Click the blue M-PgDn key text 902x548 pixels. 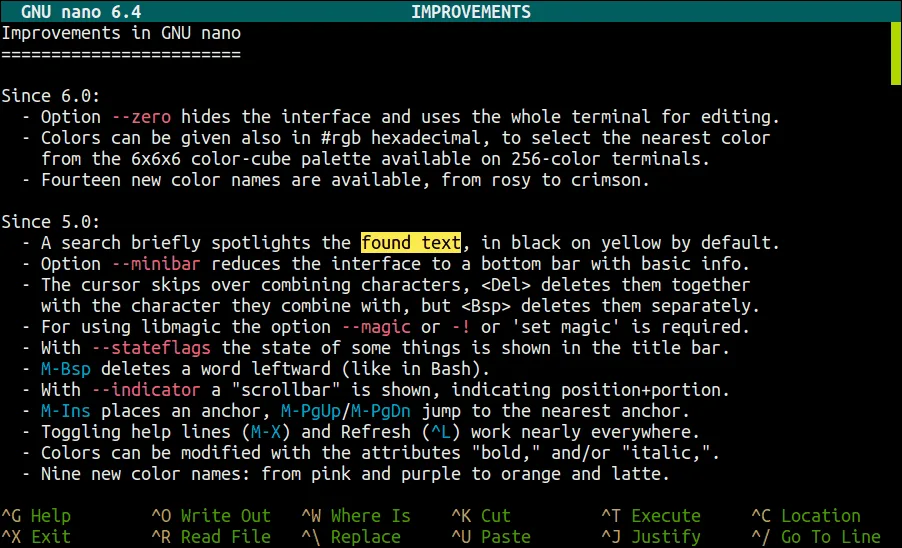[381, 411]
